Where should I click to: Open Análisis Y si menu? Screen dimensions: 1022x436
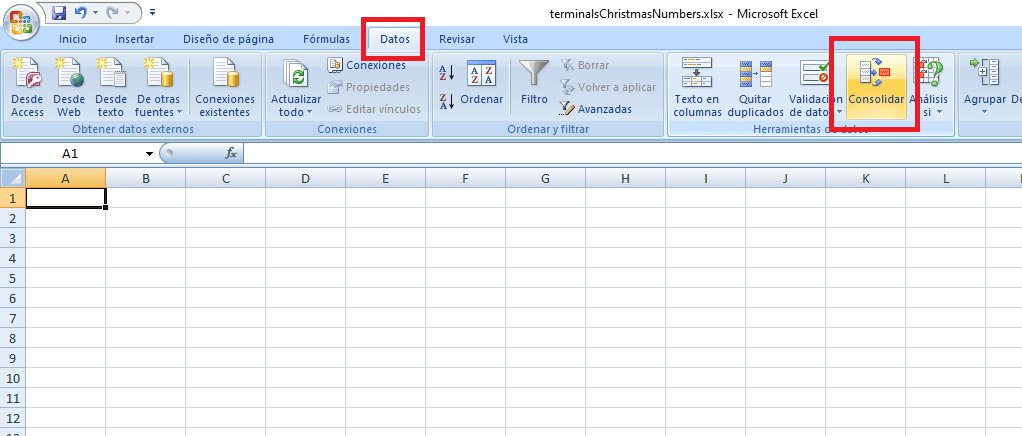pyautogui.click(x=928, y=87)
